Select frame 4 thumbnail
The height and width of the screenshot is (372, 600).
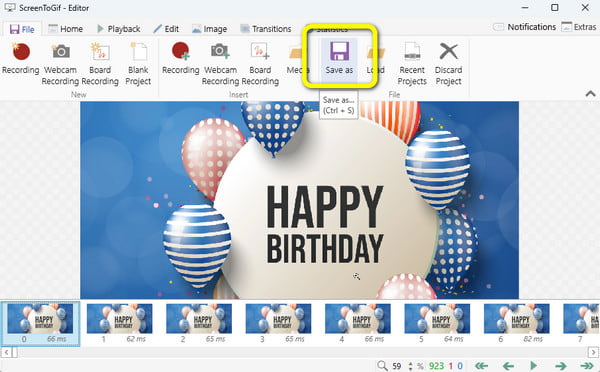click(358, 324)
